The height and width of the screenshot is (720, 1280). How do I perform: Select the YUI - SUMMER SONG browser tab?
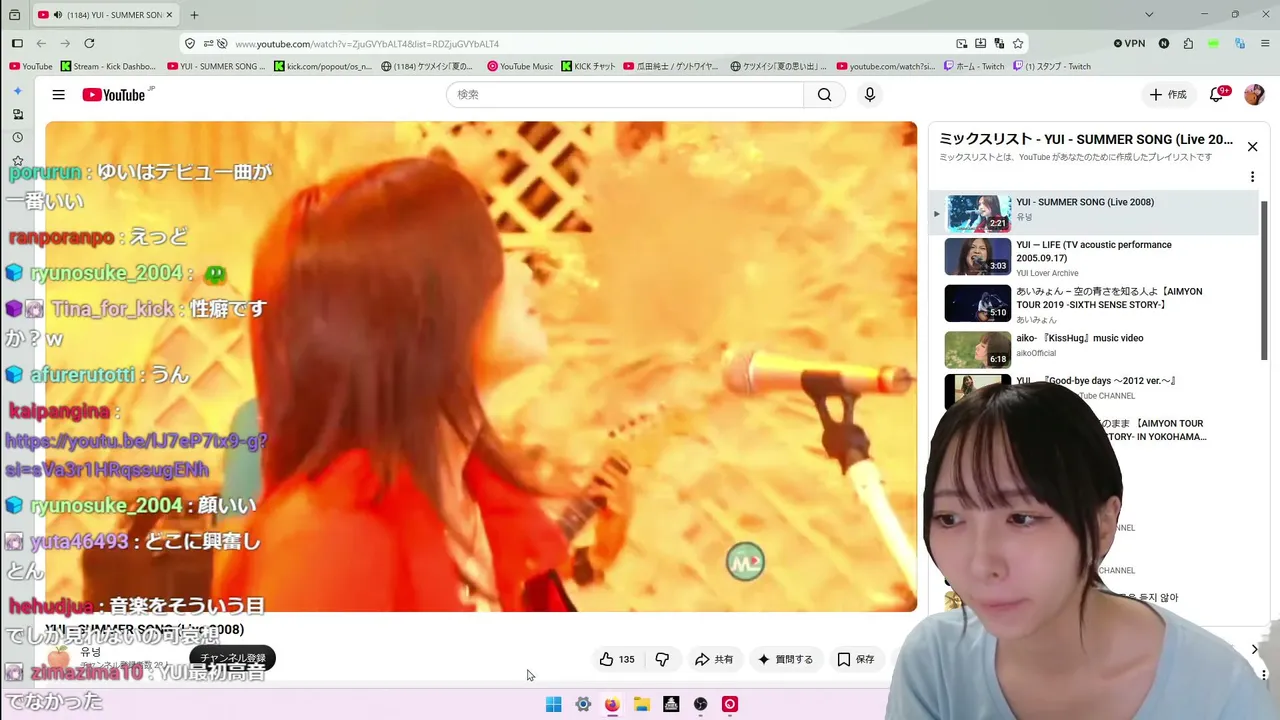coord(106,15)
